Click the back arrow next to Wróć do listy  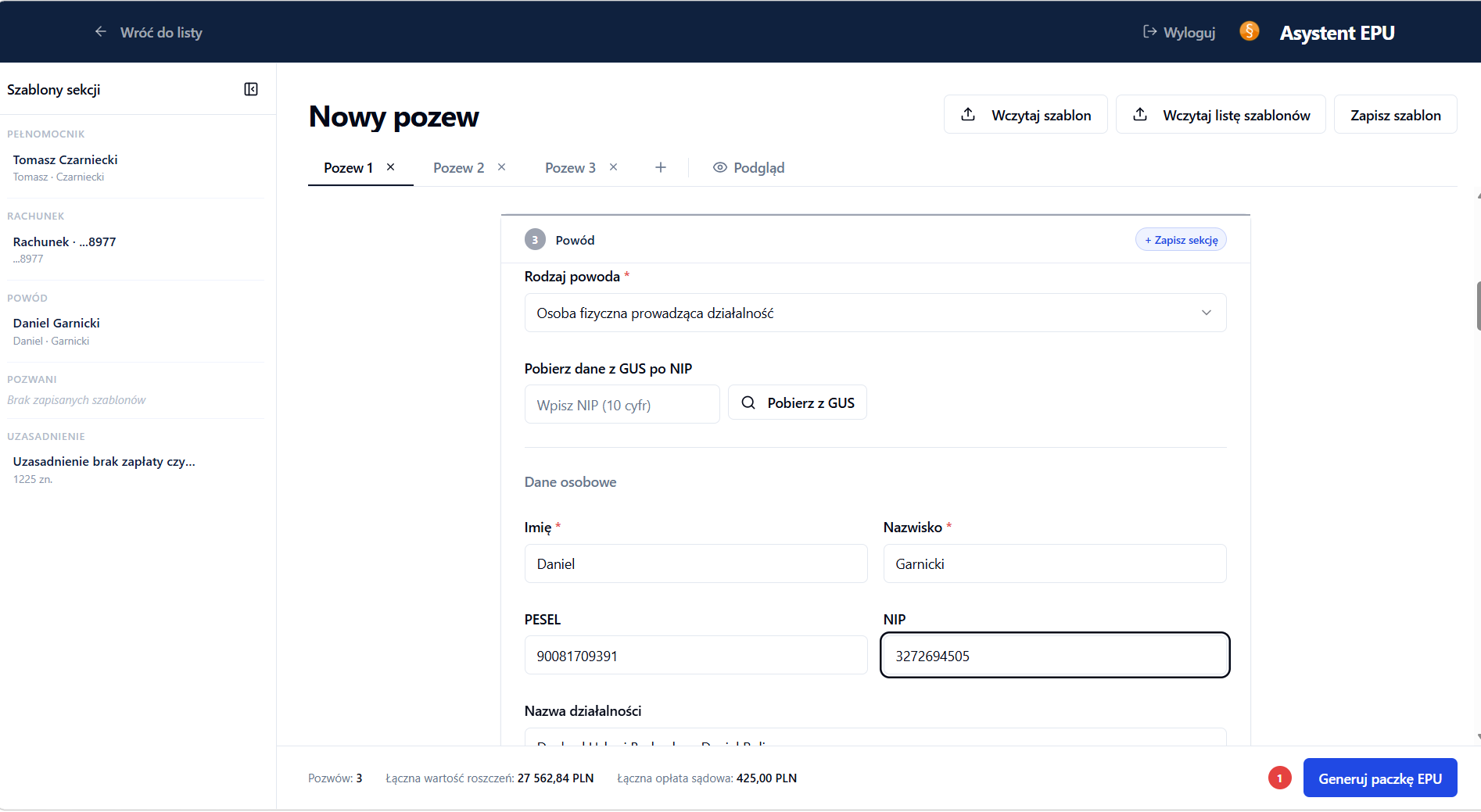100,31
